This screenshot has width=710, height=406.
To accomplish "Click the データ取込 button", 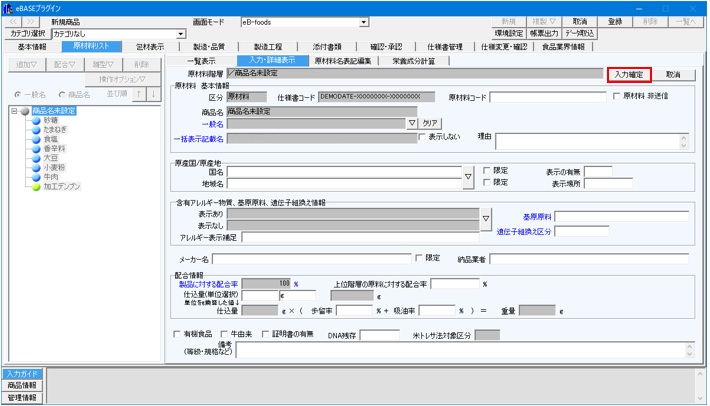I will 579,33.
